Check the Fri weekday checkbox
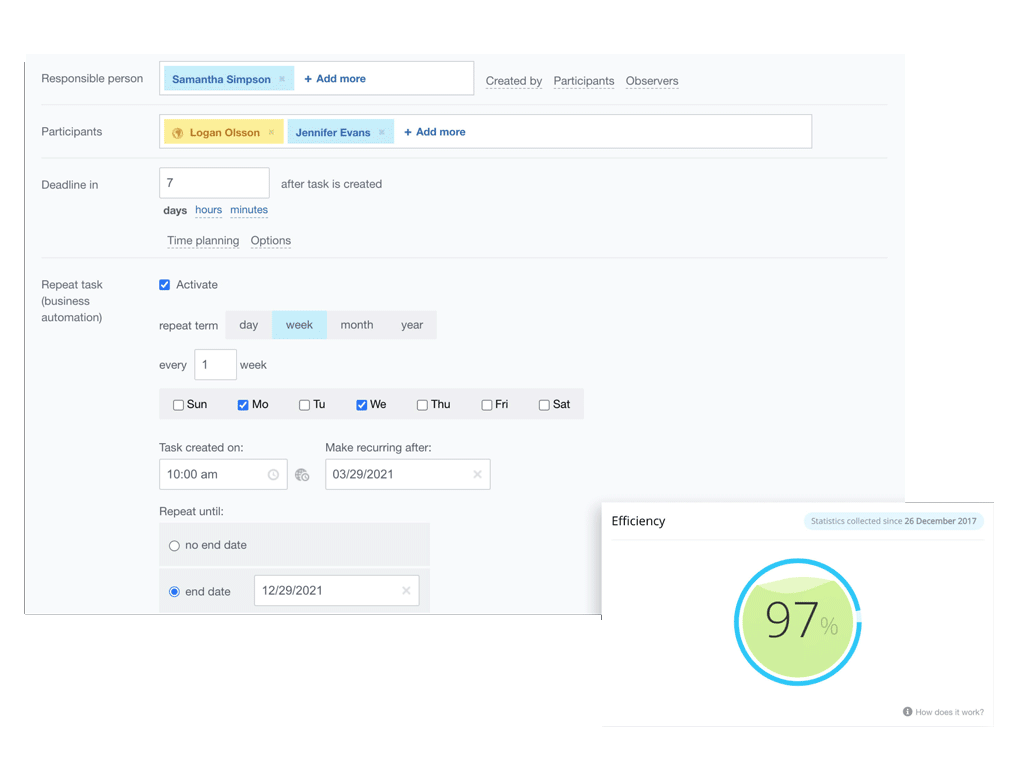 (x=487, y=405)
